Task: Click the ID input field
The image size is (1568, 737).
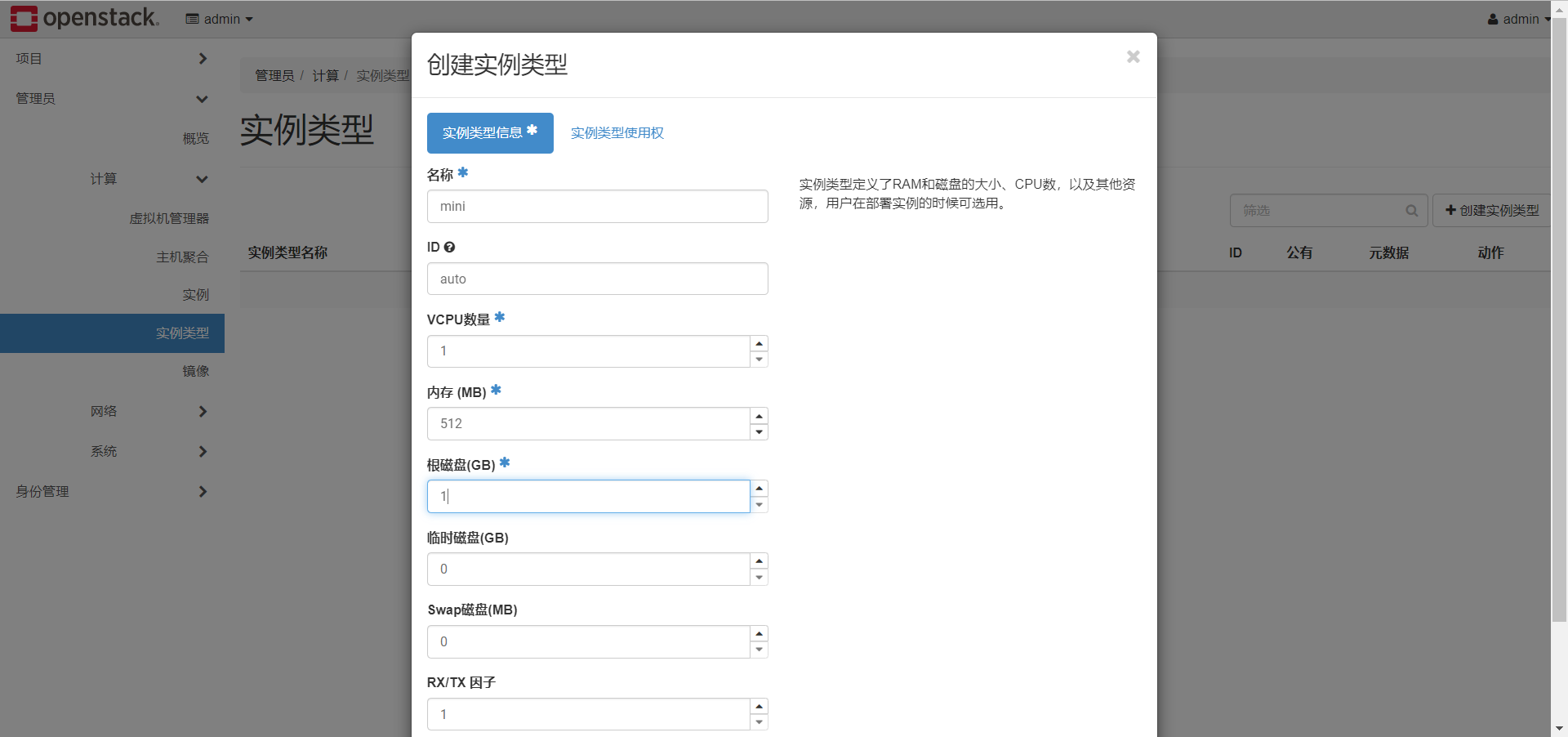Action: coord(597,279)
